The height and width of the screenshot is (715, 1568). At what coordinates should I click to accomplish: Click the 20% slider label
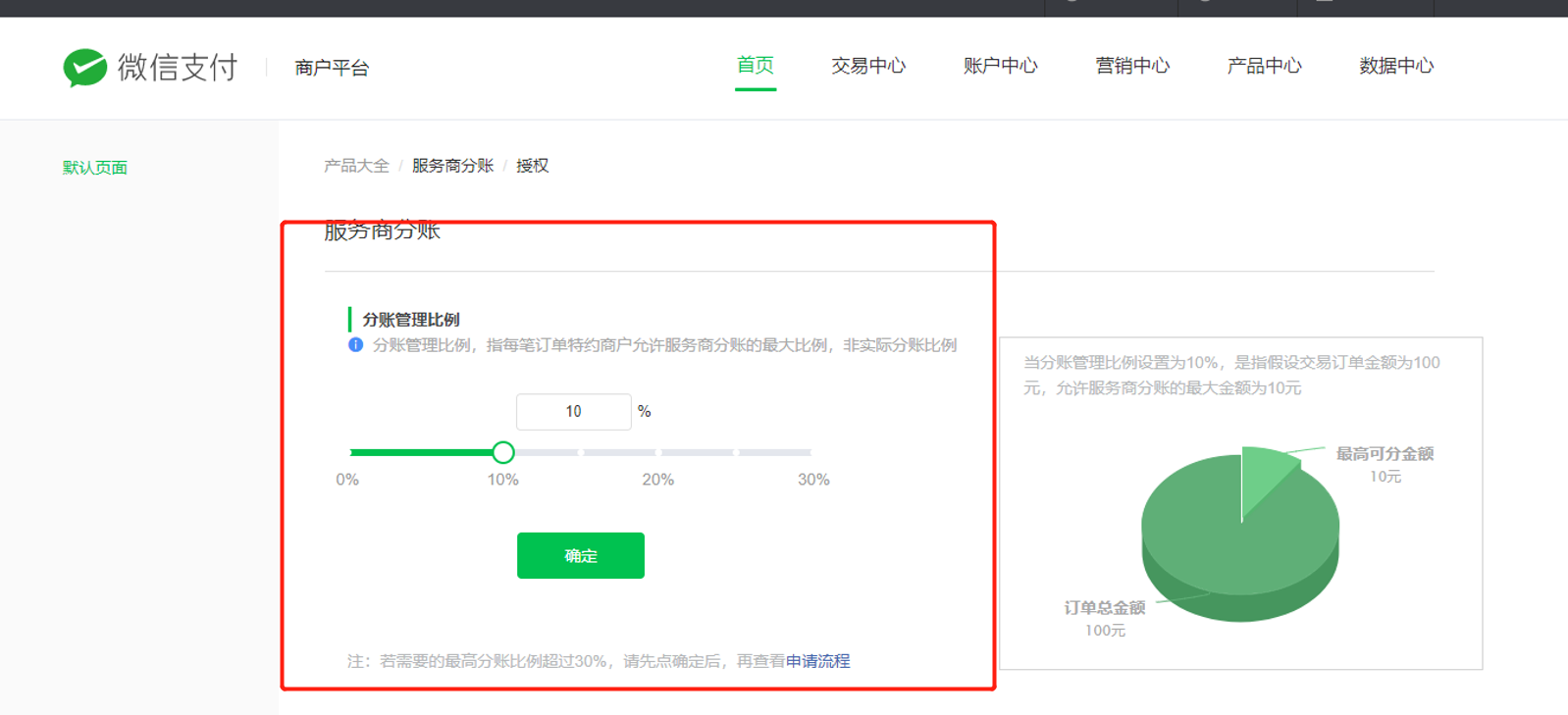658,480
